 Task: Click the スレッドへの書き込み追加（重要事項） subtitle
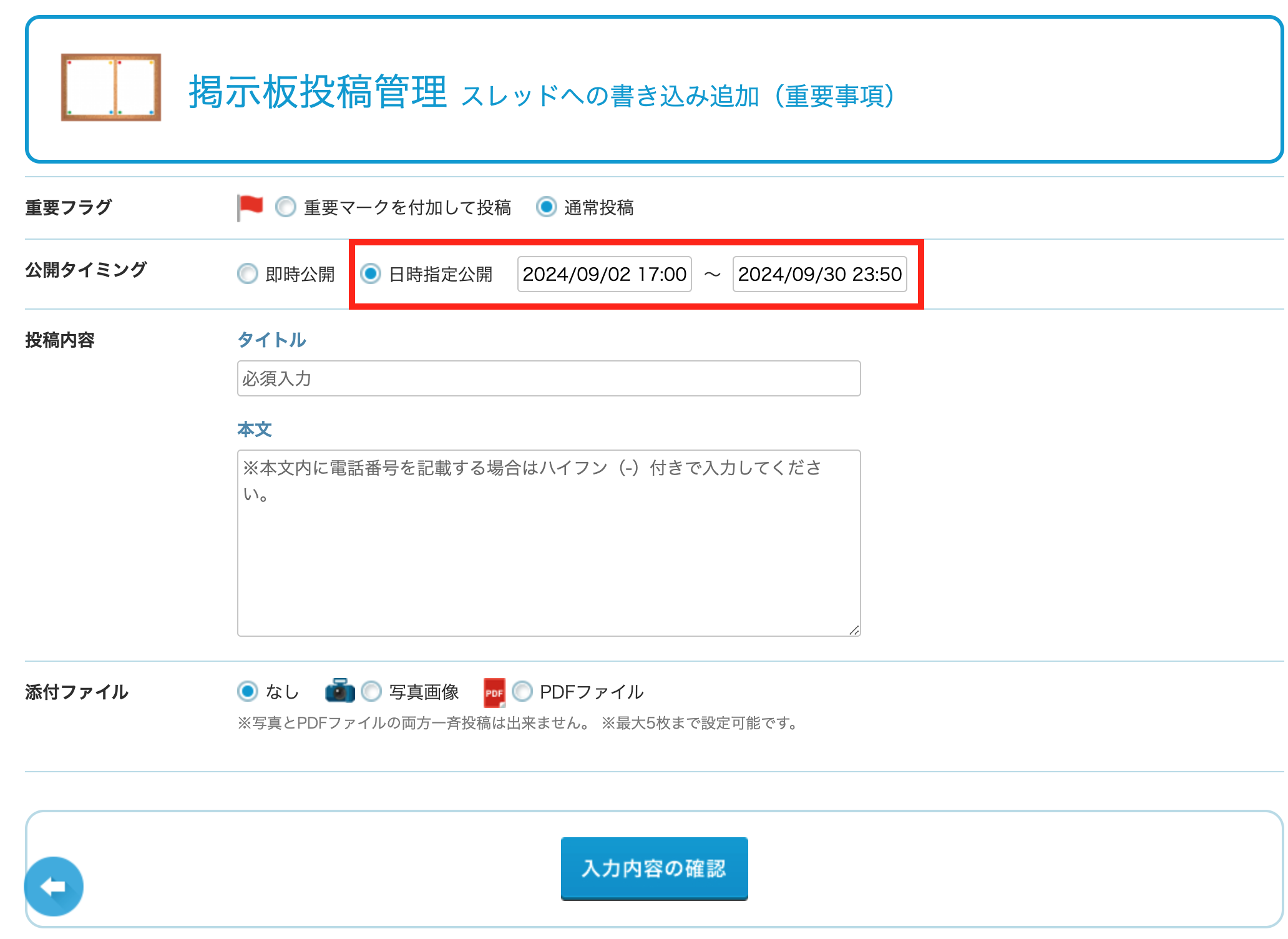tap(678, 96)
